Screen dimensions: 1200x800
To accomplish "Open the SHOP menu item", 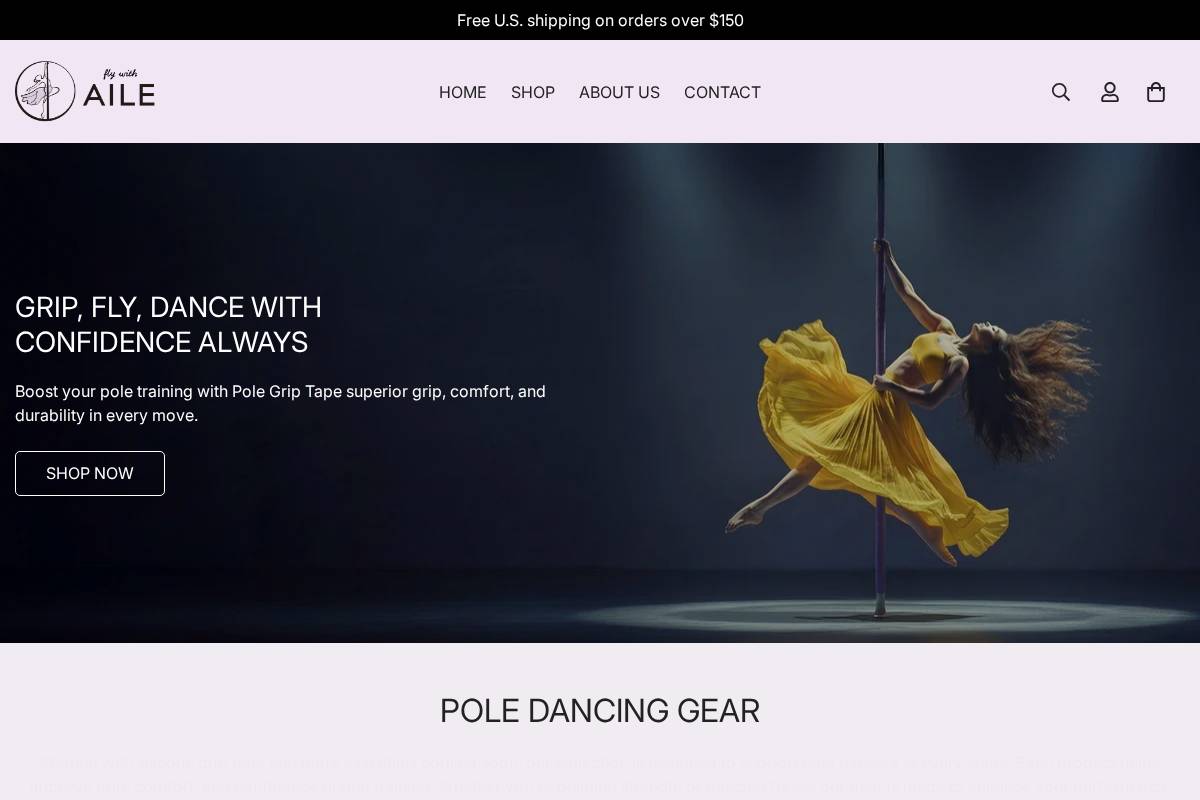I will [533, 92].
